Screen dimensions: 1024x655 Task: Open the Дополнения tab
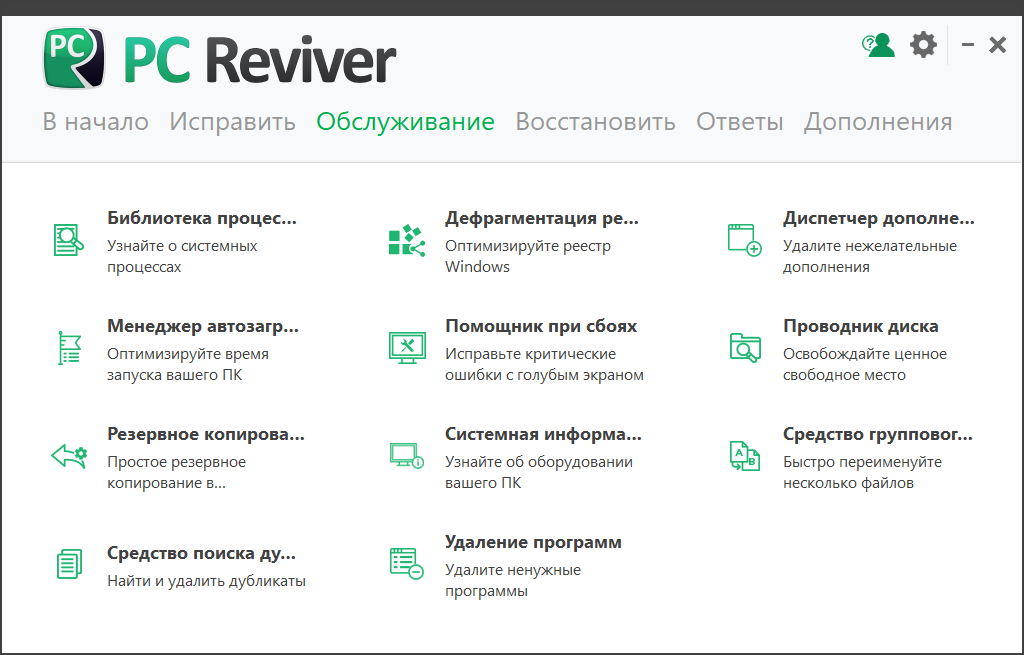(878, 122)
